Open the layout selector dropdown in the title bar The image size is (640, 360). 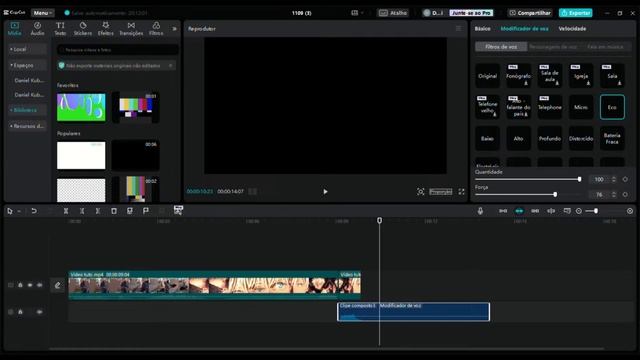(x=357, y=13)
